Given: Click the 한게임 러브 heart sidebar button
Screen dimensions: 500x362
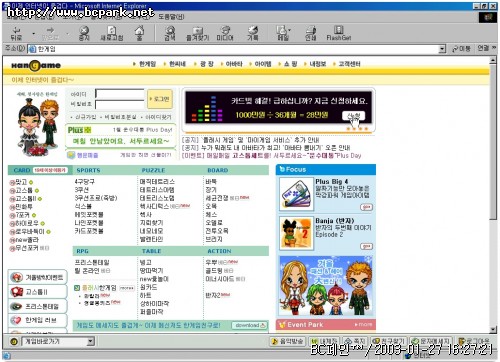Looking at the screenshot, I should click(38, 320).
